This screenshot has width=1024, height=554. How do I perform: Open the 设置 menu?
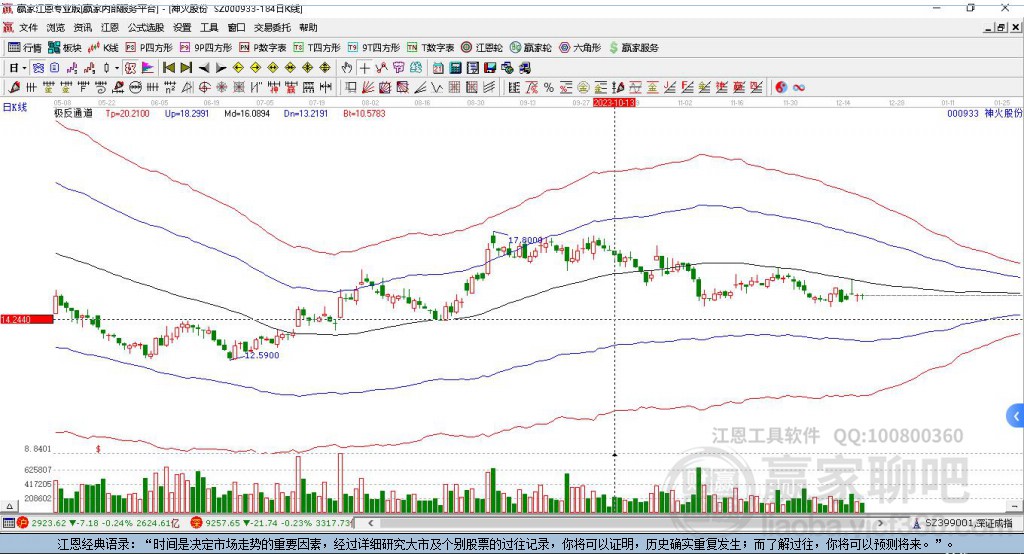(182, 27)
